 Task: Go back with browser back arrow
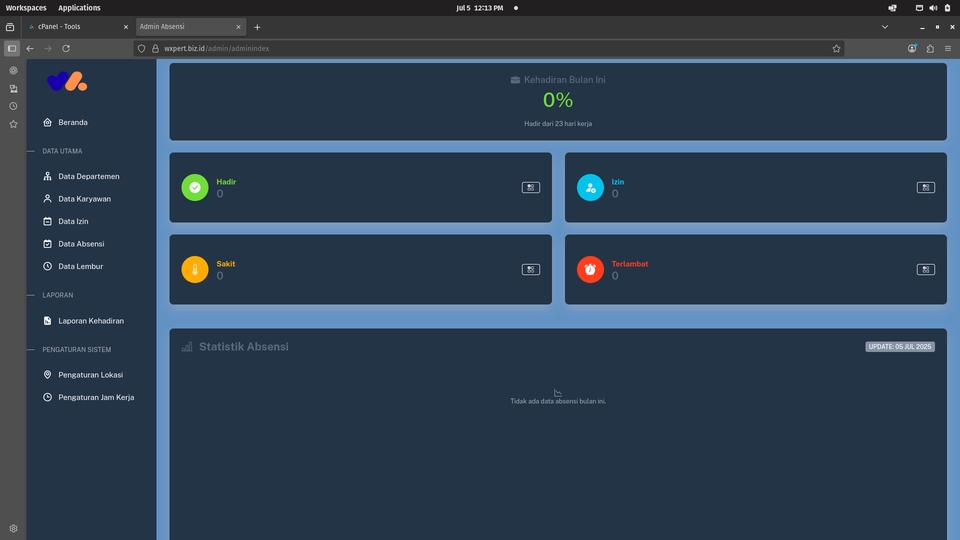[x=30, y=48]
